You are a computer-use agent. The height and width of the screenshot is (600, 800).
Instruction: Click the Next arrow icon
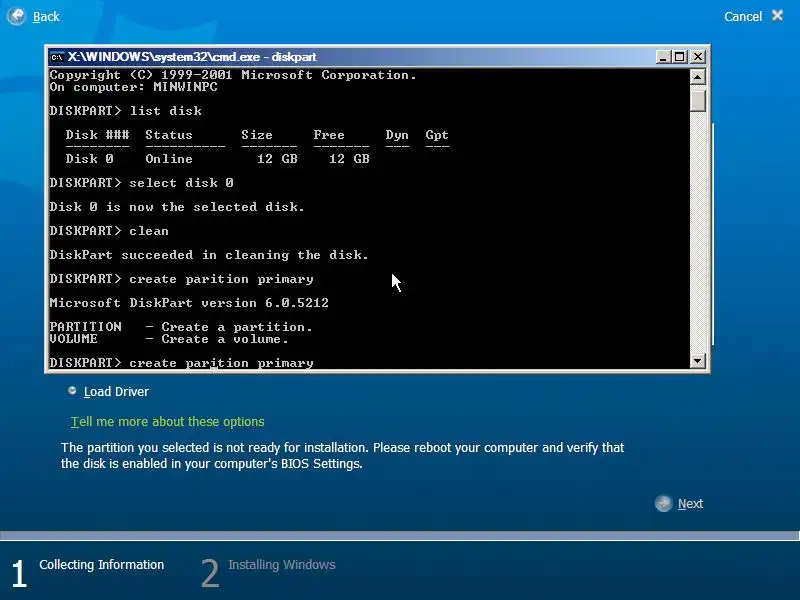[x=663, y=504]
